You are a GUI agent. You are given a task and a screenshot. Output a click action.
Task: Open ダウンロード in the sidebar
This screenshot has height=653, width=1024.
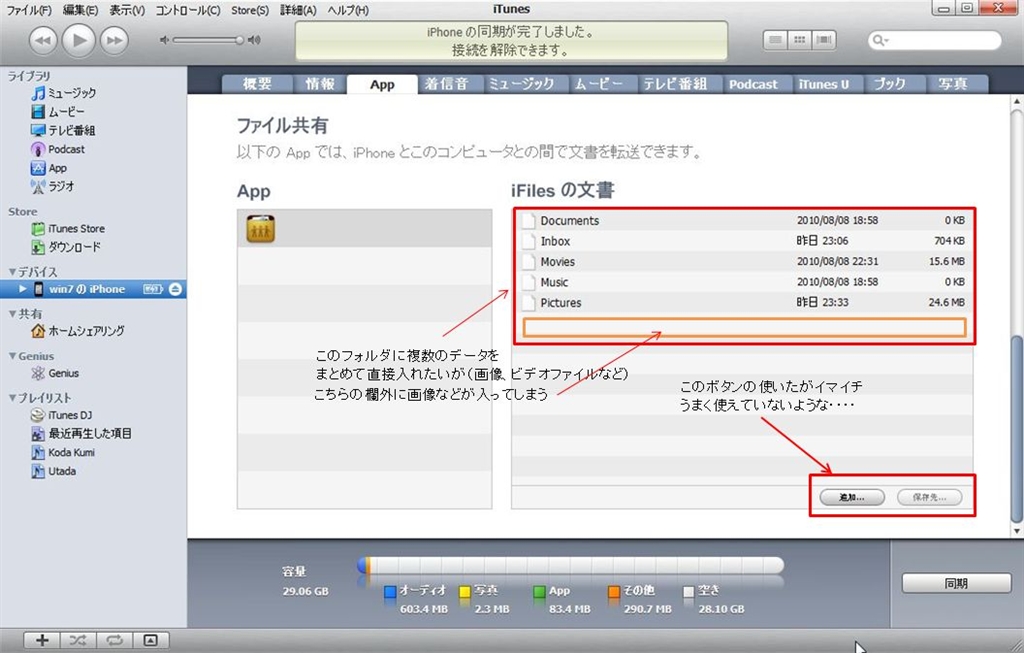(x=66, y=247)
